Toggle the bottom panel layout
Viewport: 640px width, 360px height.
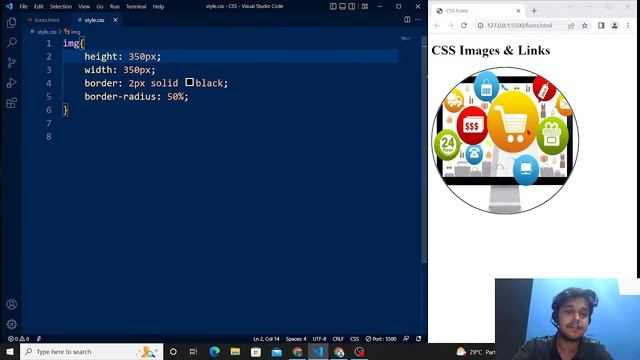coord(342,7)
